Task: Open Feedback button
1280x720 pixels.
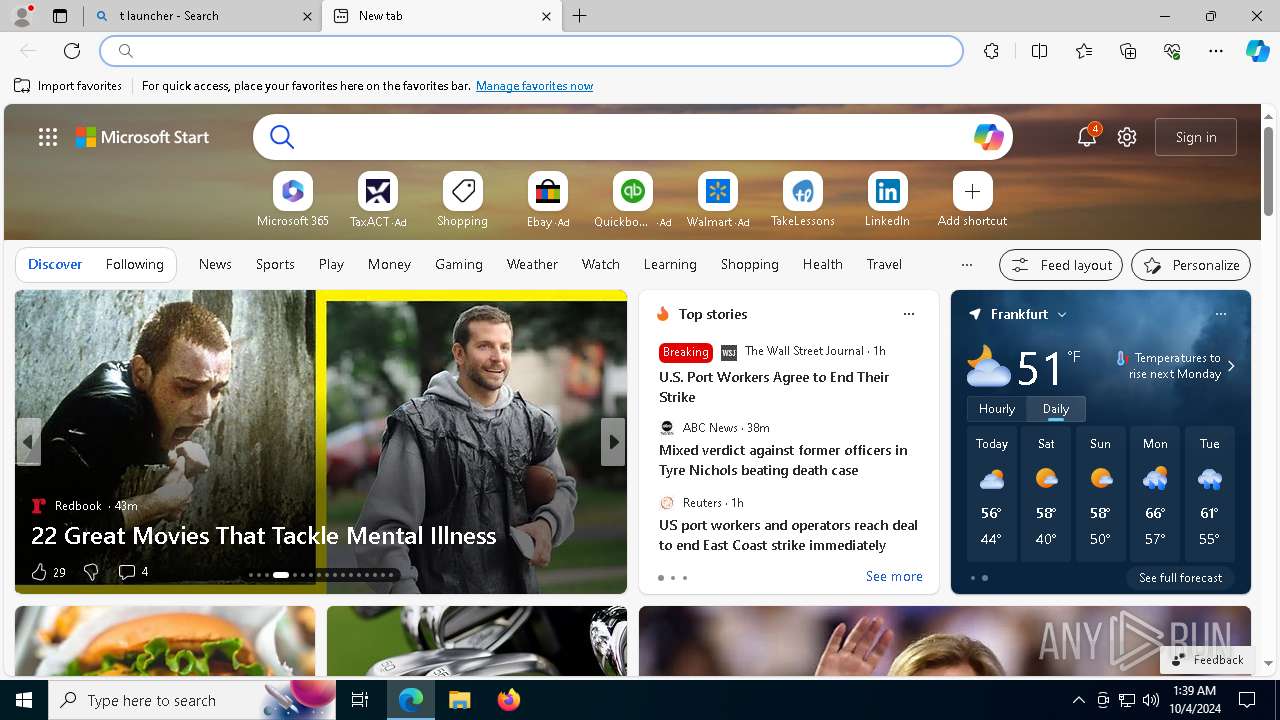Action: pos(1208,660)
